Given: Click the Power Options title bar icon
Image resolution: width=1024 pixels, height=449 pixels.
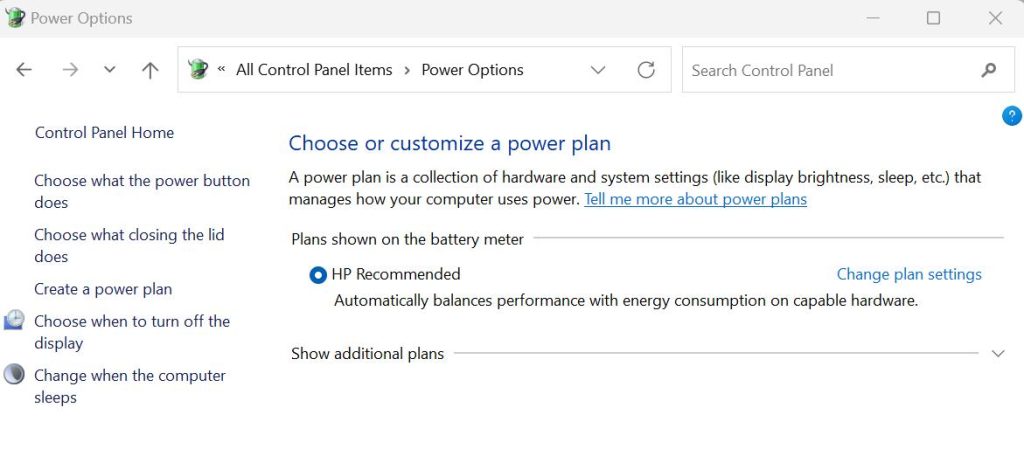Looking at the screenshot, I should 15,18.
